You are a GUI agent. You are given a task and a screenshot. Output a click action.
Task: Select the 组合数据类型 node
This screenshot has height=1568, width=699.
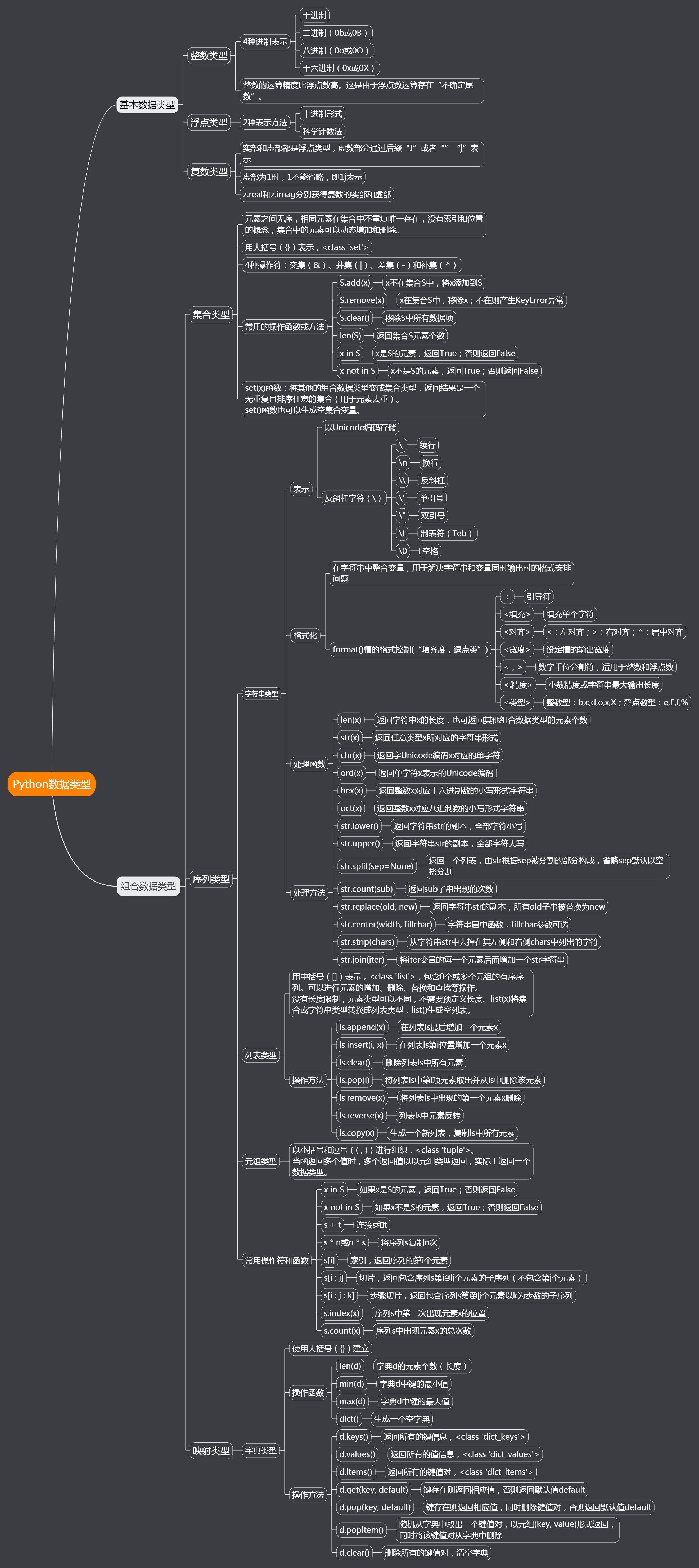[148, 886]
